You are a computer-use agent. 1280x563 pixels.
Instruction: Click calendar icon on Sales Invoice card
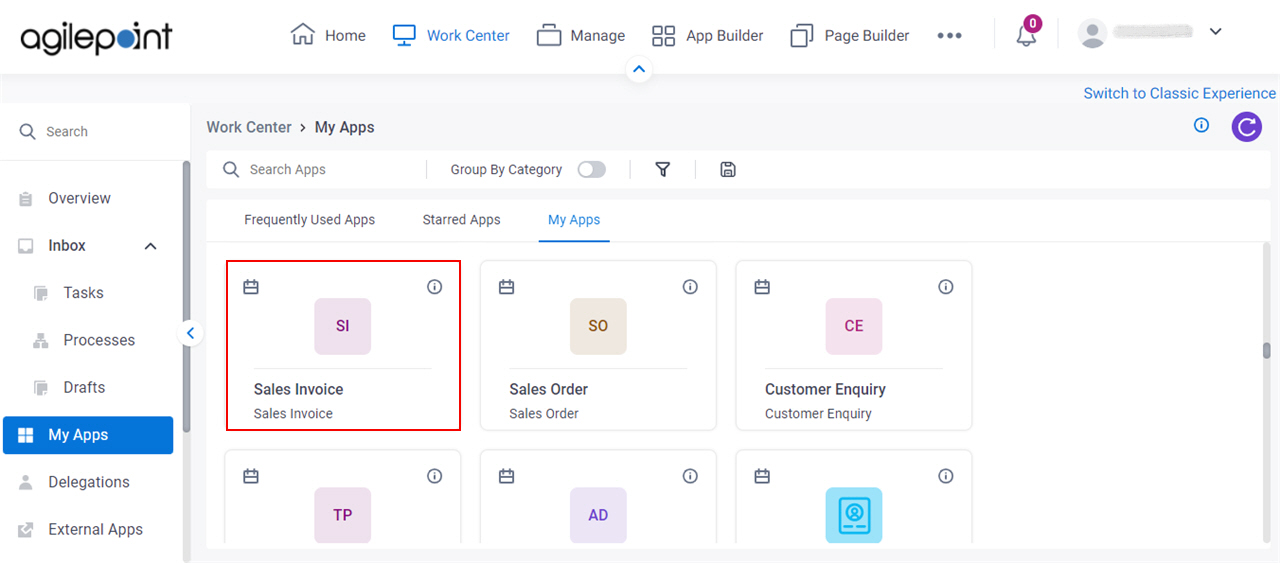[x=251, y=287]
